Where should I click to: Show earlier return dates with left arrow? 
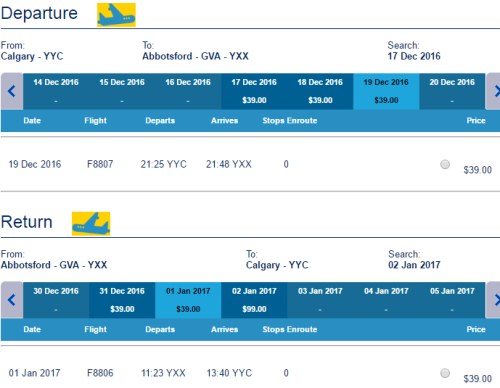12,300
